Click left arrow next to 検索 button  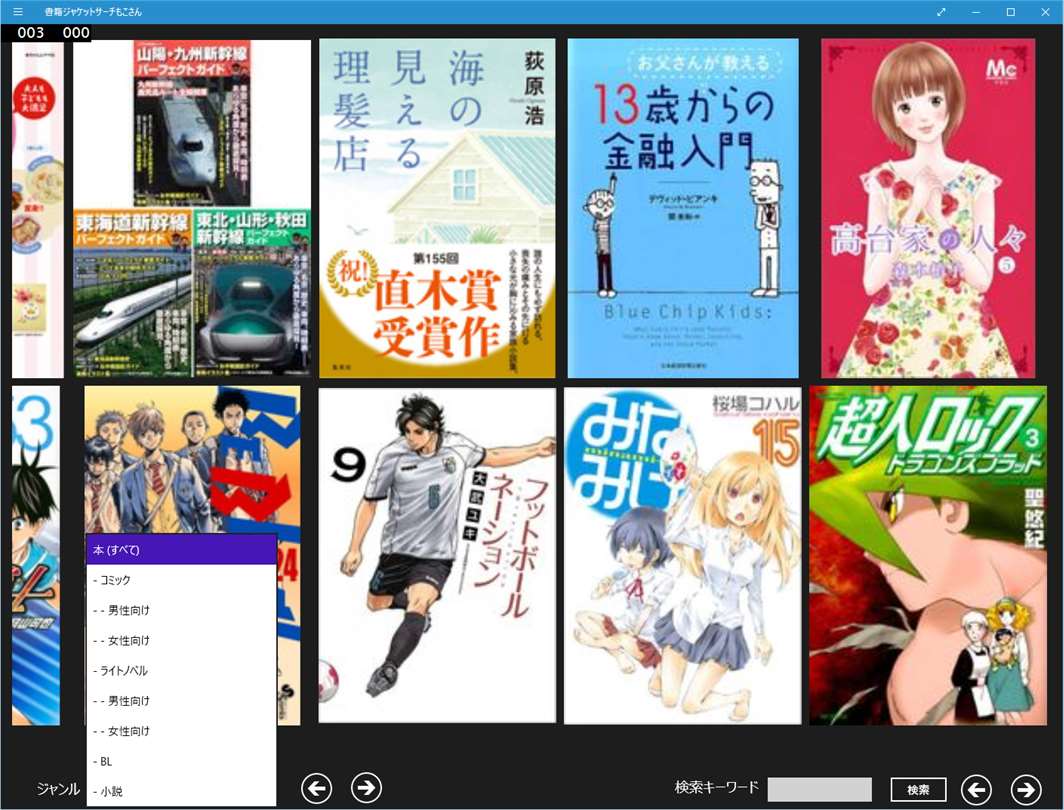tap(976, 790)
